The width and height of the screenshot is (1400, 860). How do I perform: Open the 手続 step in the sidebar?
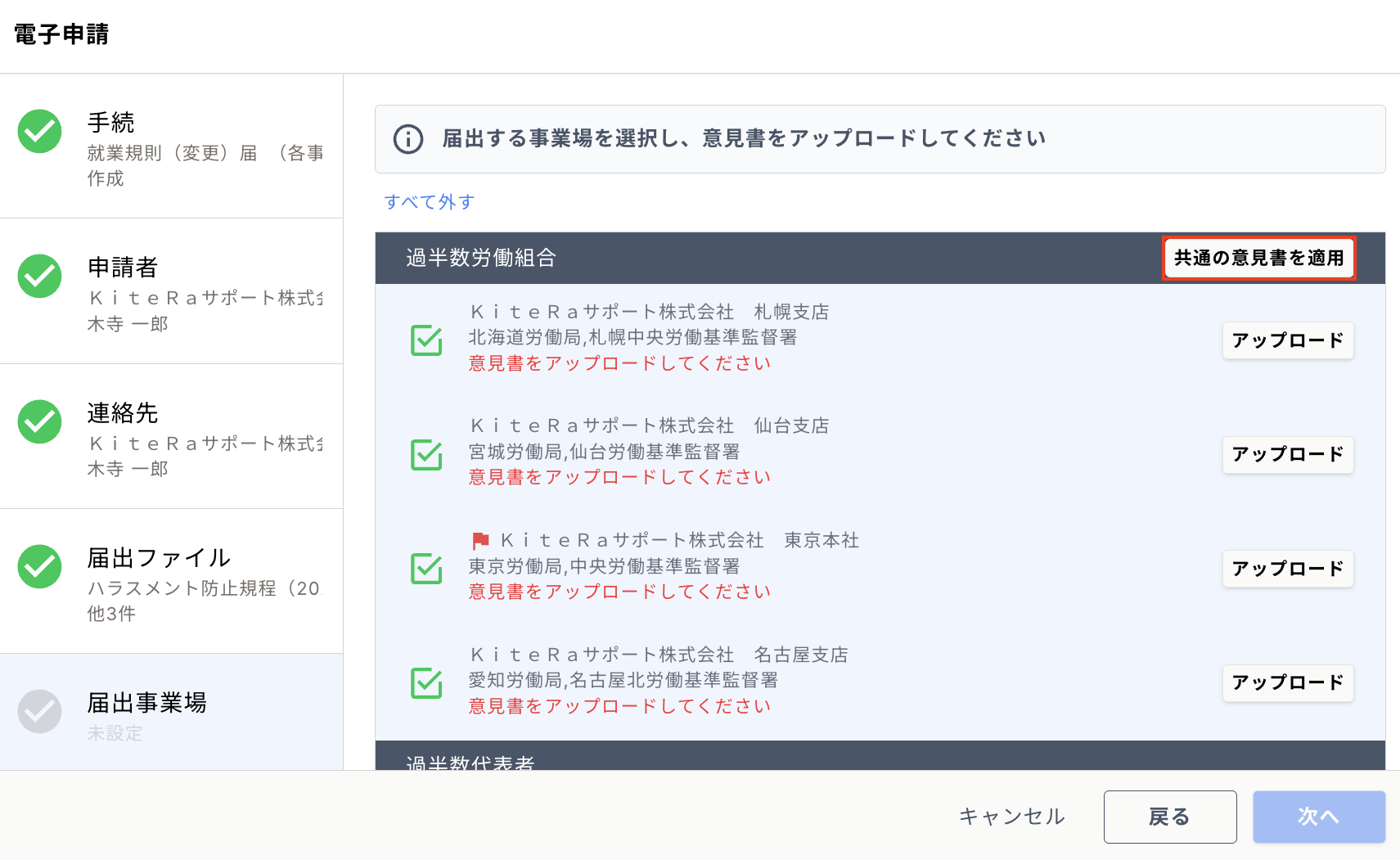click(x=171, y=146)
